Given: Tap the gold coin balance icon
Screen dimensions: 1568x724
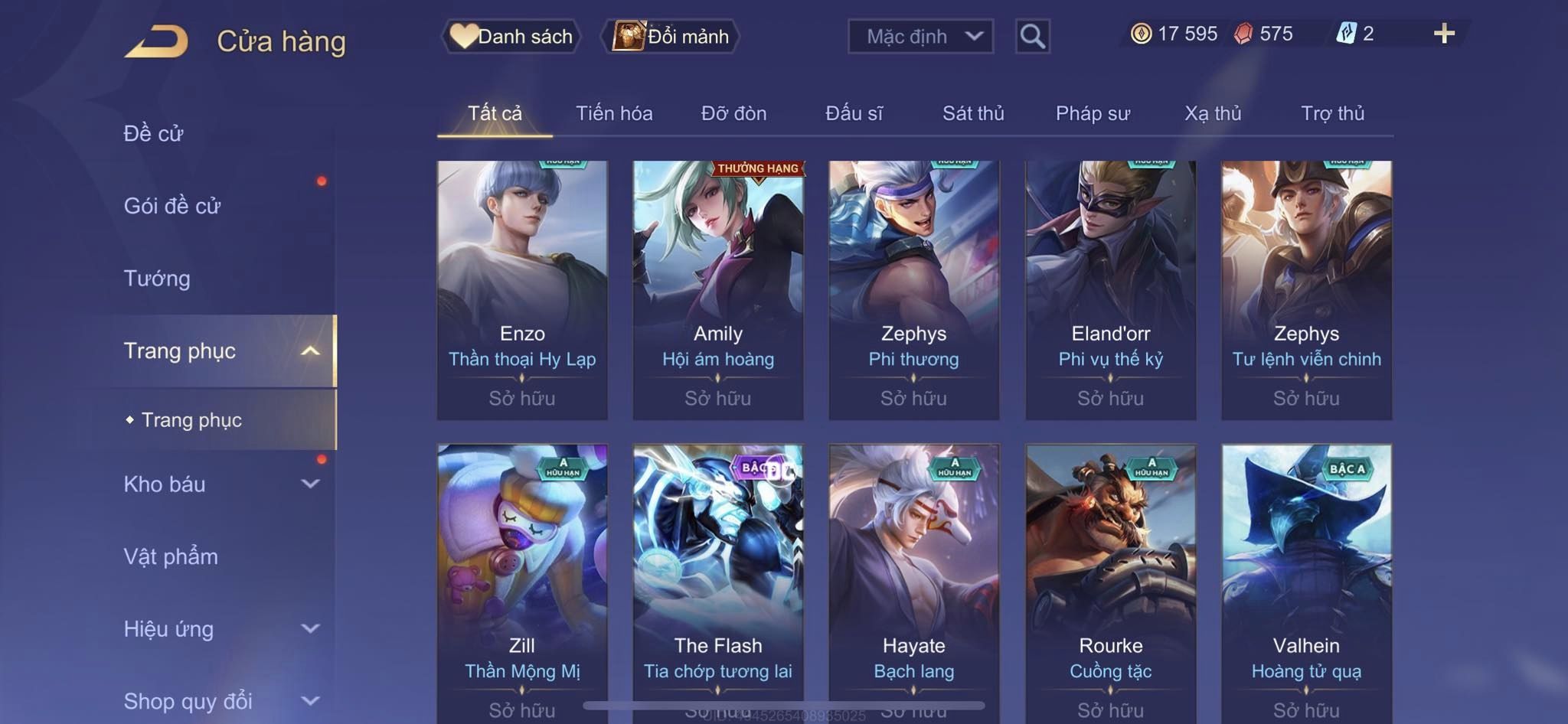Looking at the screenshot, I should click(1141, 34).
